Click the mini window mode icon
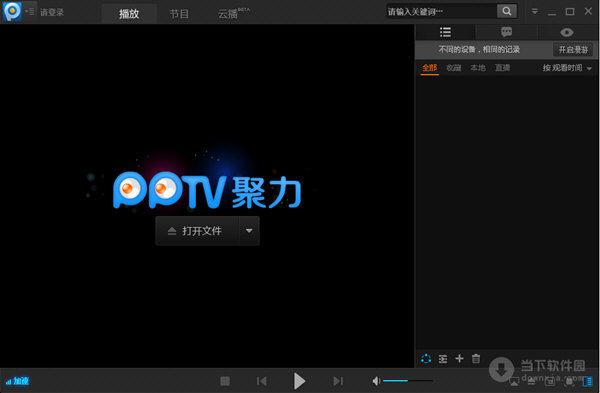Viewport: 600px width, 393px height. (550, 381)
